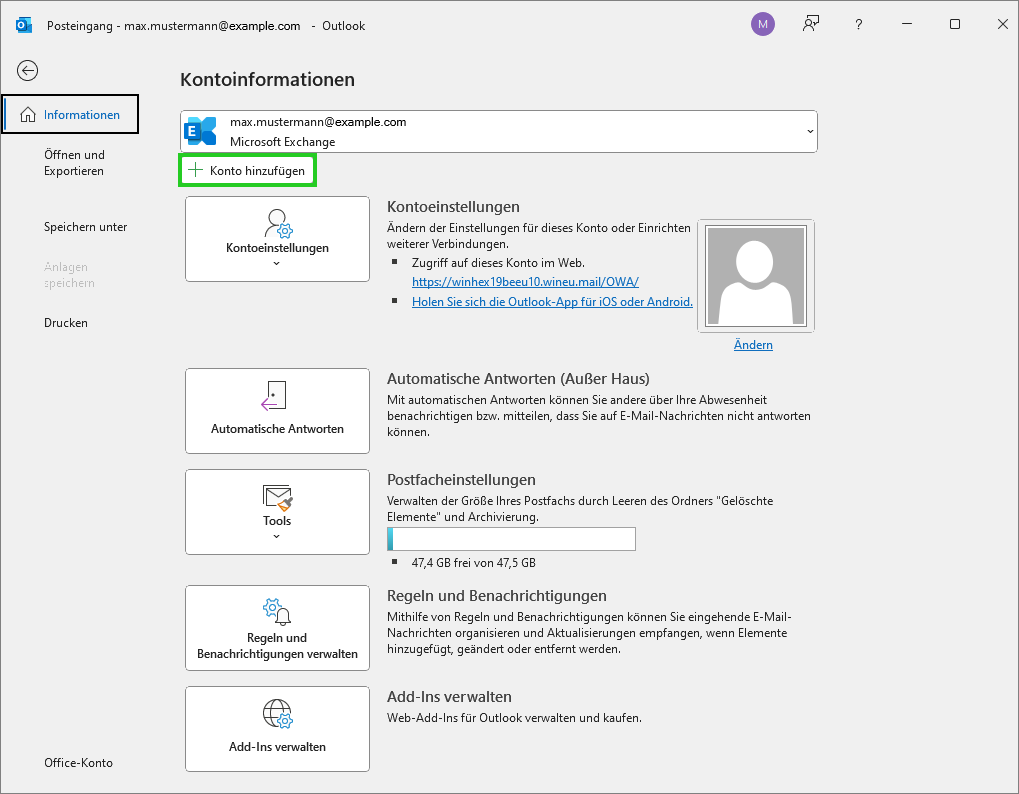Click the Ändern link under the photo

tap(753, 344)
